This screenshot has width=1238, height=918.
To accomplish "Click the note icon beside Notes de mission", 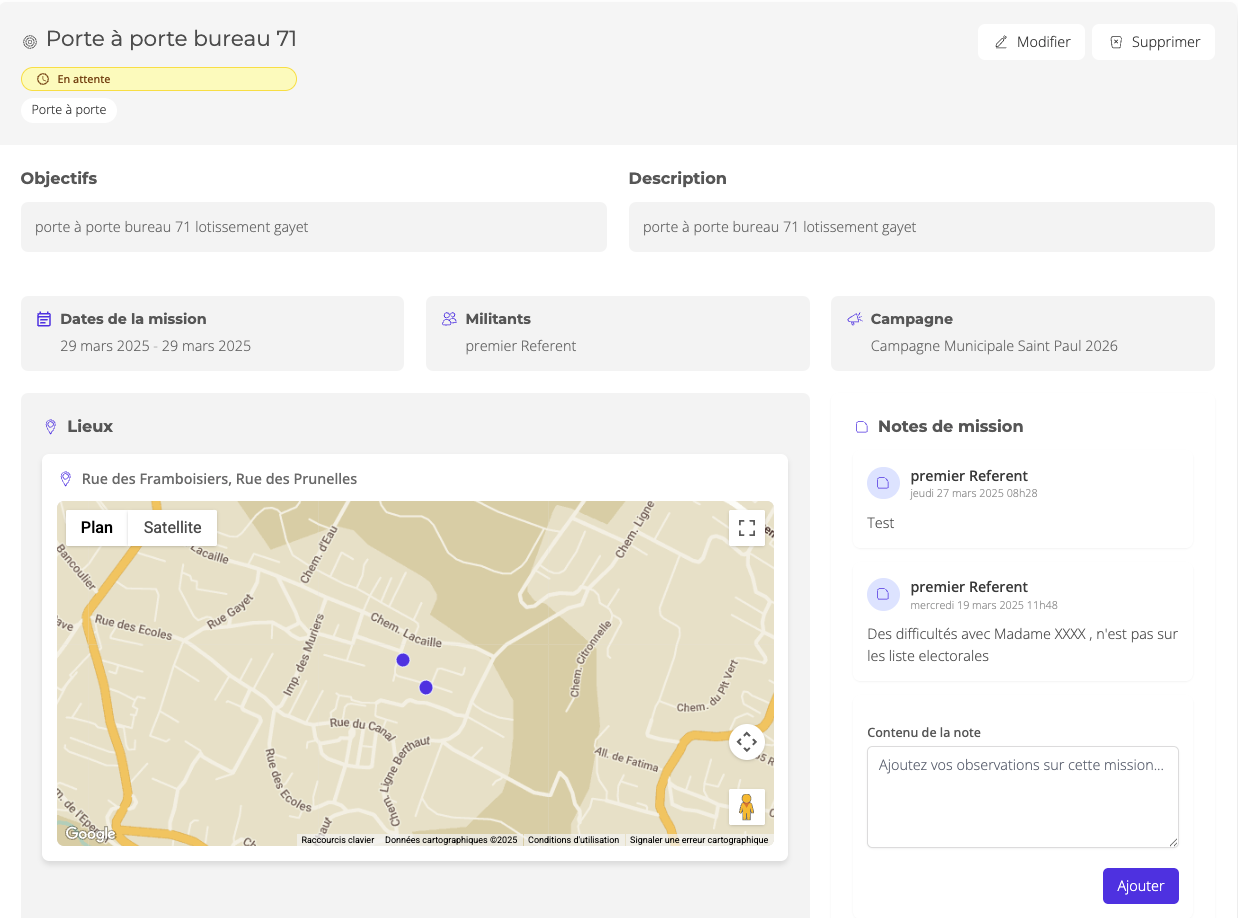I will [862, 427].
